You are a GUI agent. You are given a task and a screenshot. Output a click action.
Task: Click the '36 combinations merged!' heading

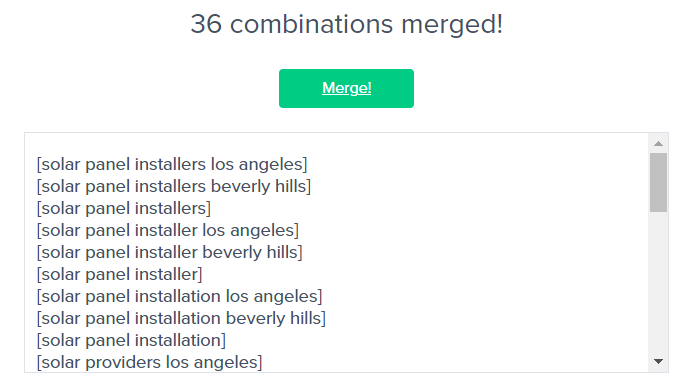pyautogui.click(x=346, y=24)
